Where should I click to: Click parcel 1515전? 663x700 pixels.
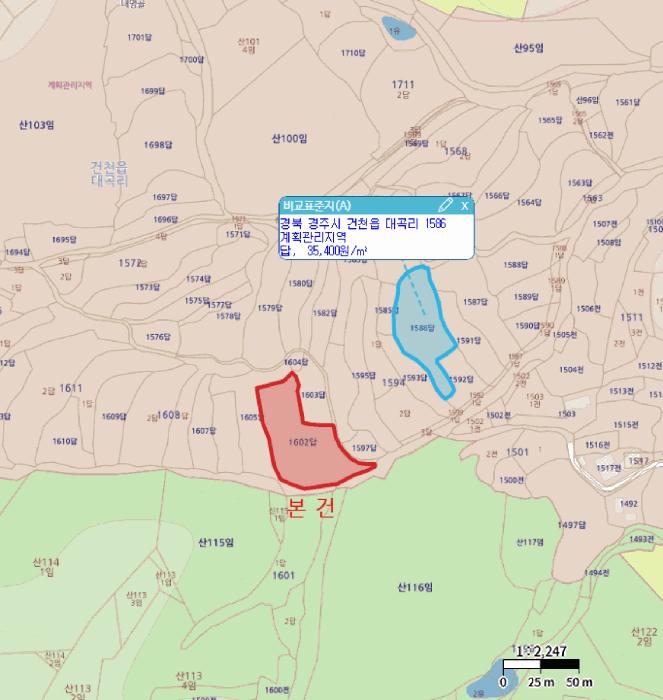[x=626, y=425]
